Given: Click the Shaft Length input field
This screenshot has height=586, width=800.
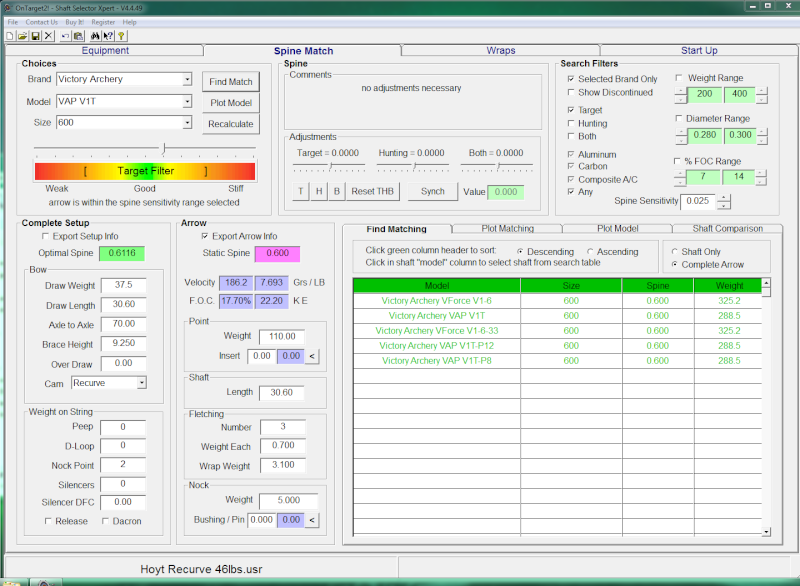Looking at the screenshot, I should click(282, 393).
